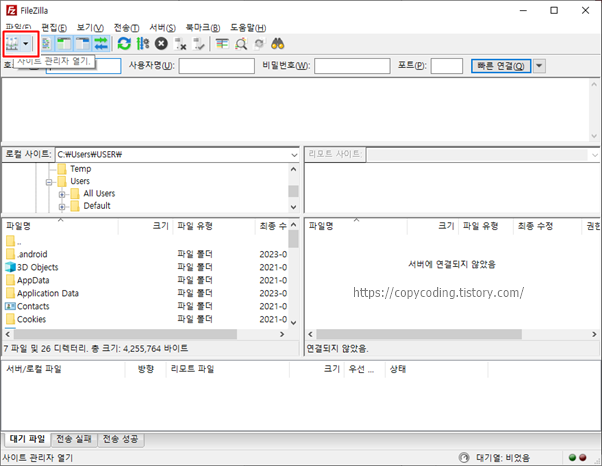Click the speed limits status bar icon
Screen dimensions: 602x466
pos(464,458)
